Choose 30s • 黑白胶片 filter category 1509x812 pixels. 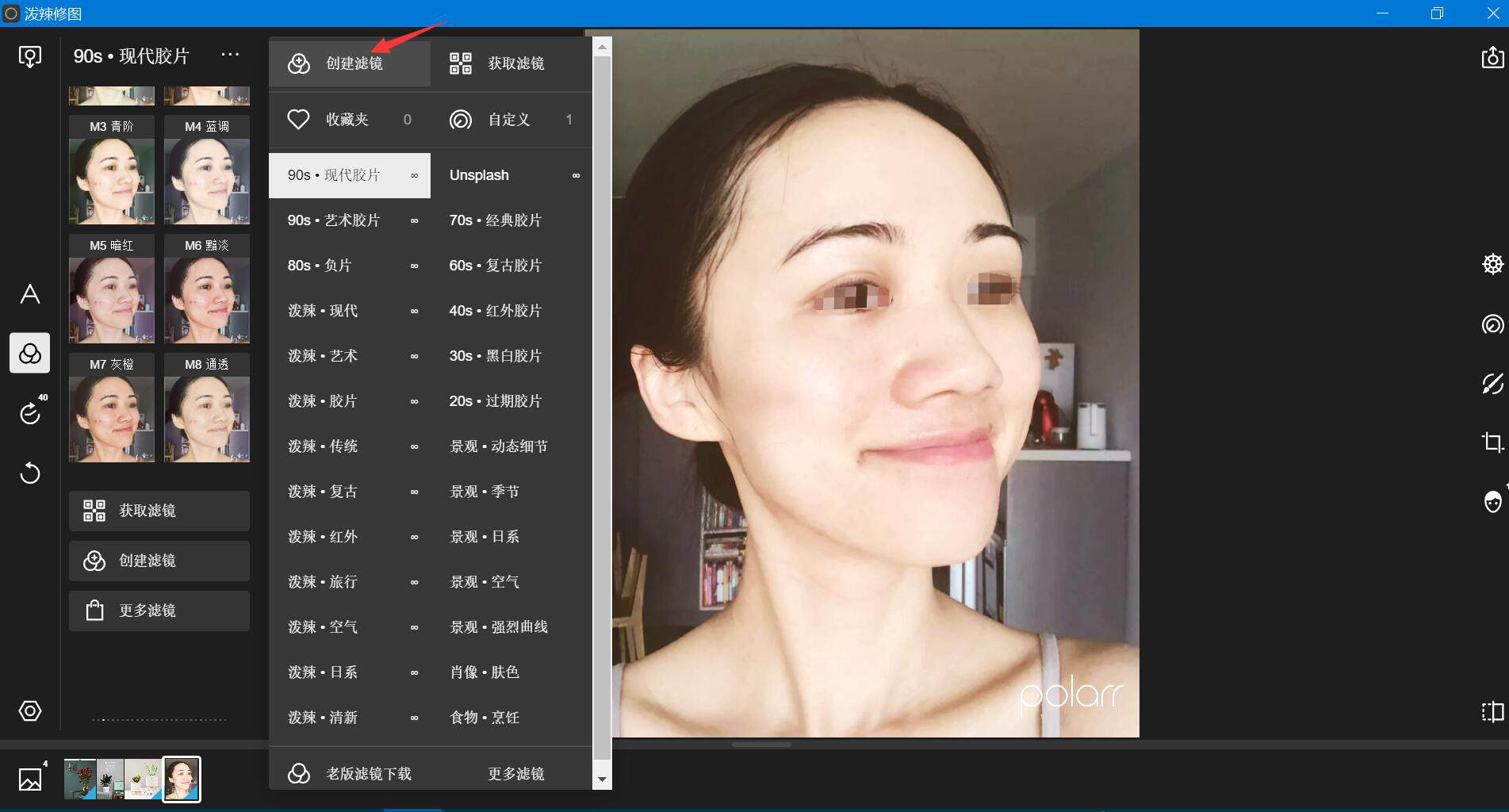(x=511, y=356)
